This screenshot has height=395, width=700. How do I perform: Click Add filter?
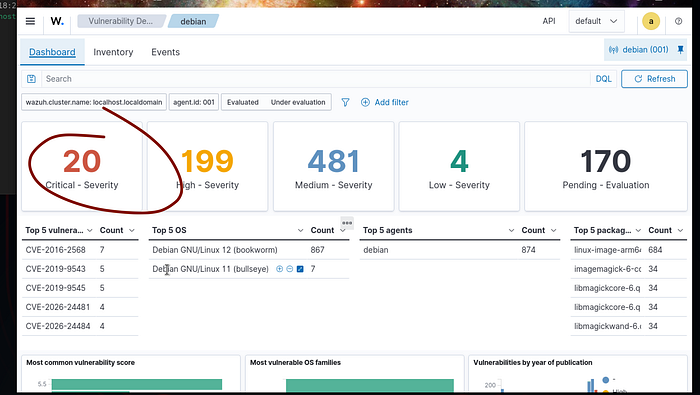[385, 102]
